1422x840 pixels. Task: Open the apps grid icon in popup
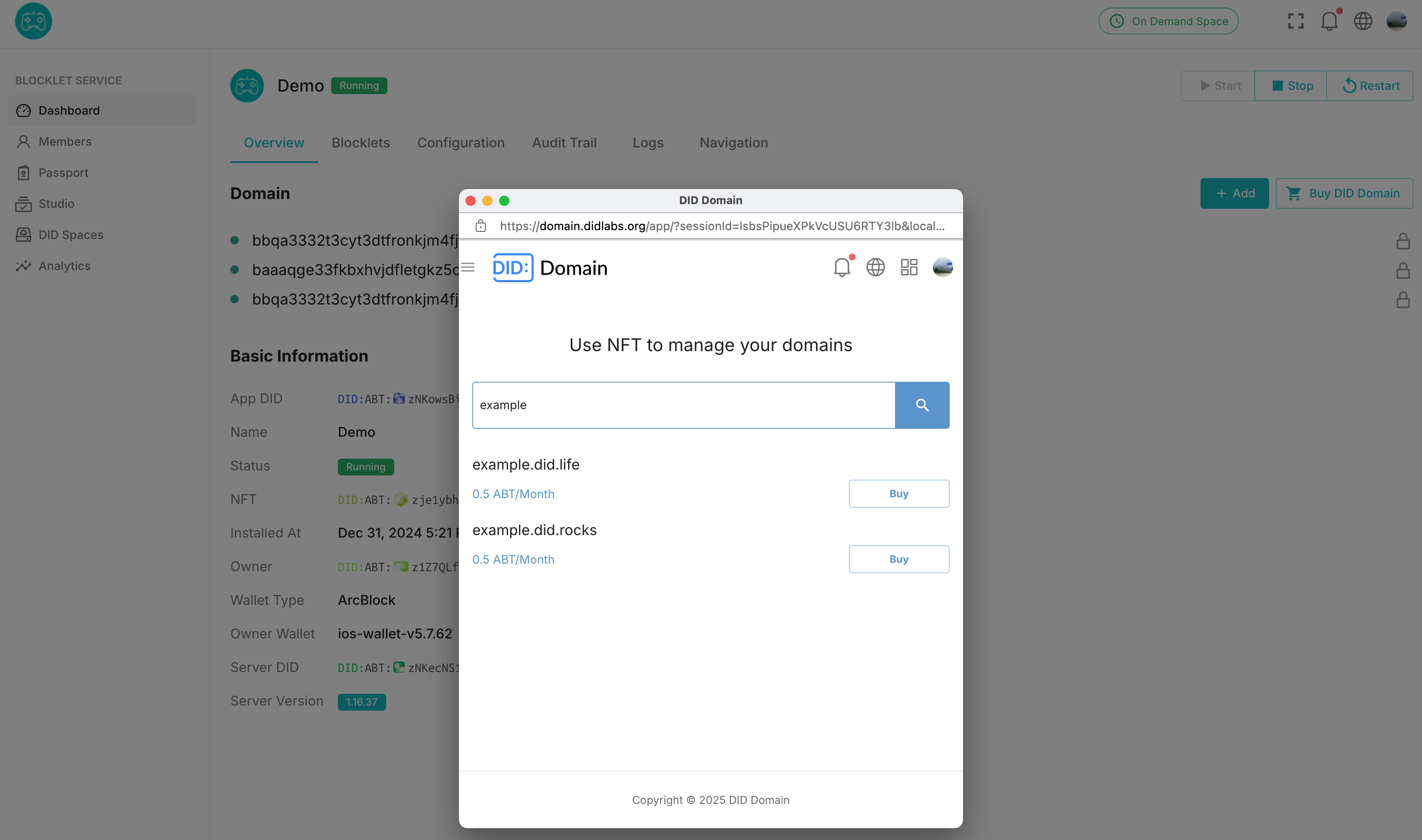(909, 267)
